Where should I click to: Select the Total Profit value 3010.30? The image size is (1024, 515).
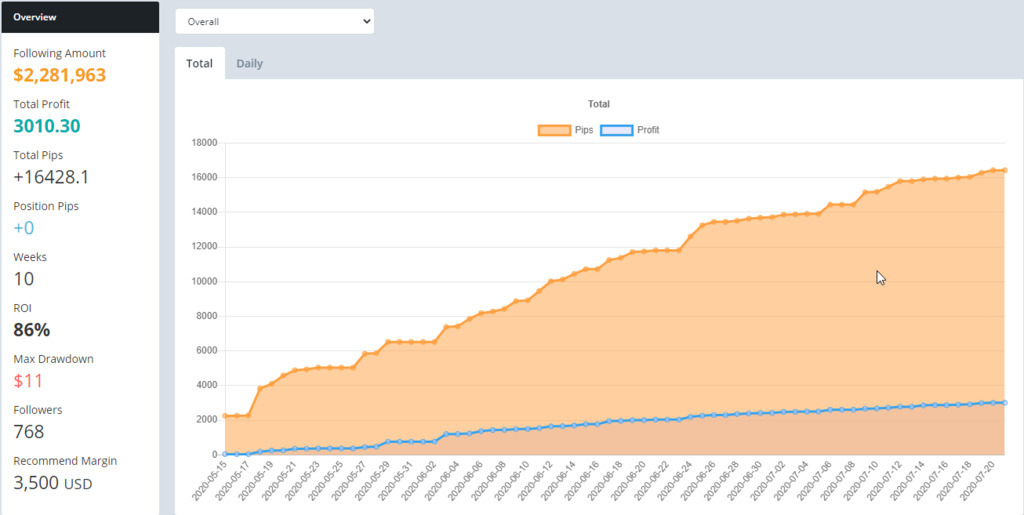point(47,126)
